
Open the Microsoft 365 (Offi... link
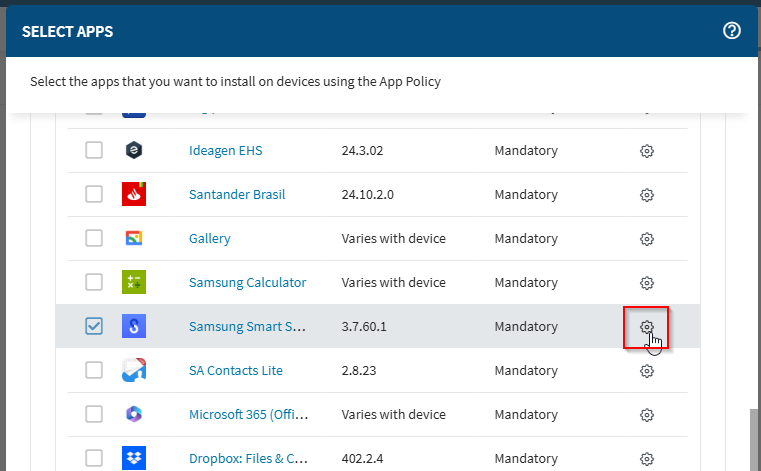point(248,414)
